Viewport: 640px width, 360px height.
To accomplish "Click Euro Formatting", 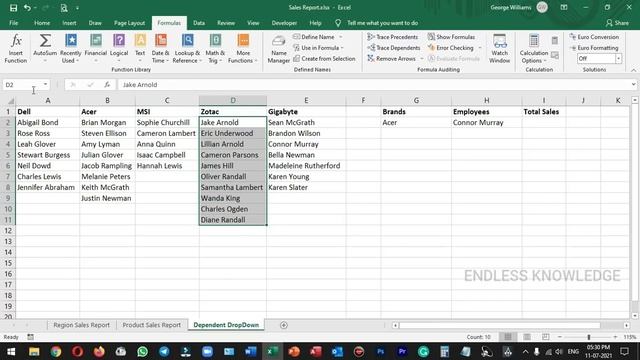I will (594, 48).
